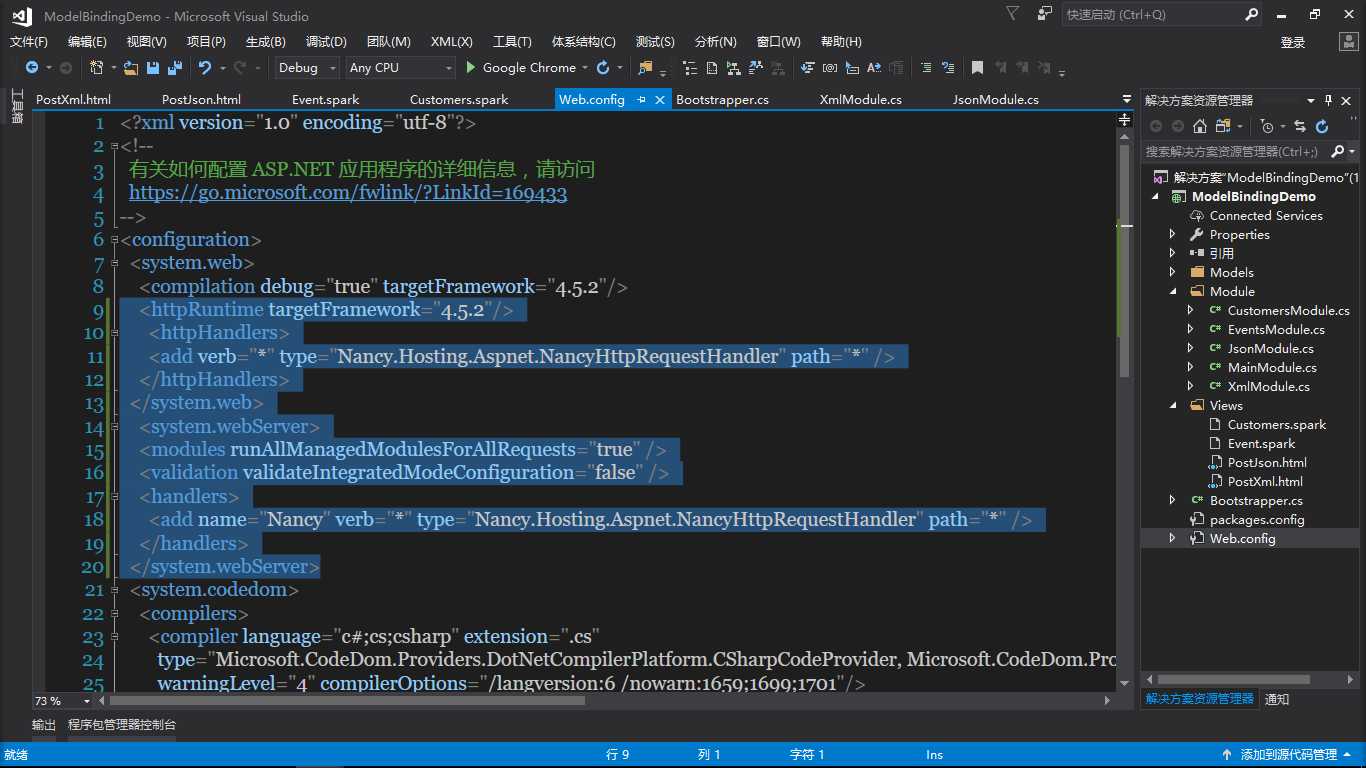Click the Undo arrow icon
Image resolution: width=1366 pixels, height=768 pixels.
(x=204, y=68)
